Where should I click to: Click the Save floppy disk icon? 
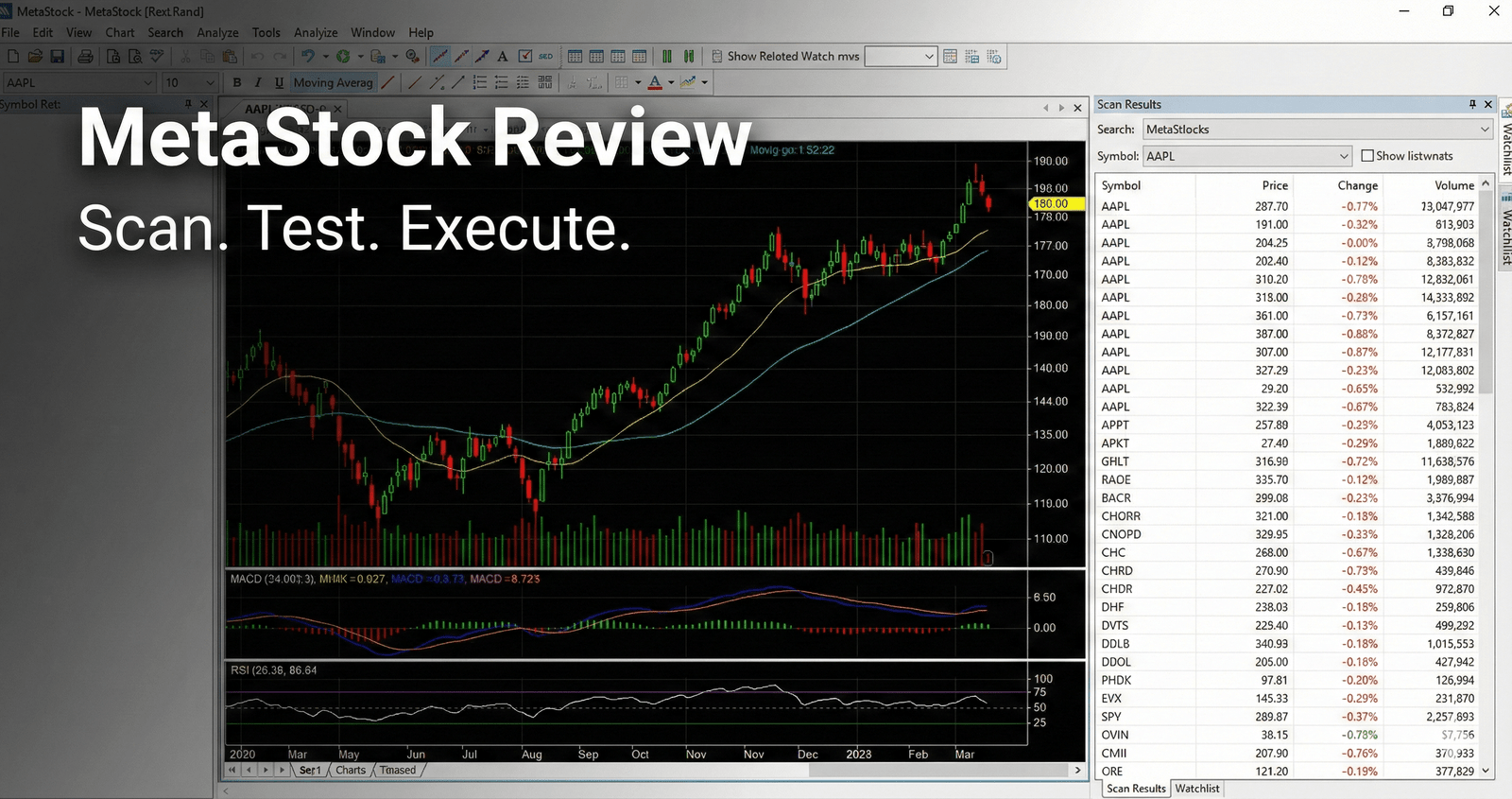pyautogui.click(x=57, y=57)
